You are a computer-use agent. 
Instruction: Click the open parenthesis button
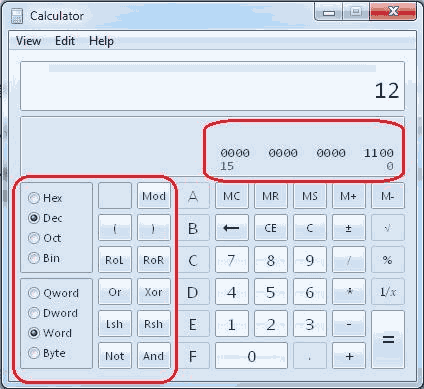click(x=115, y=228)
